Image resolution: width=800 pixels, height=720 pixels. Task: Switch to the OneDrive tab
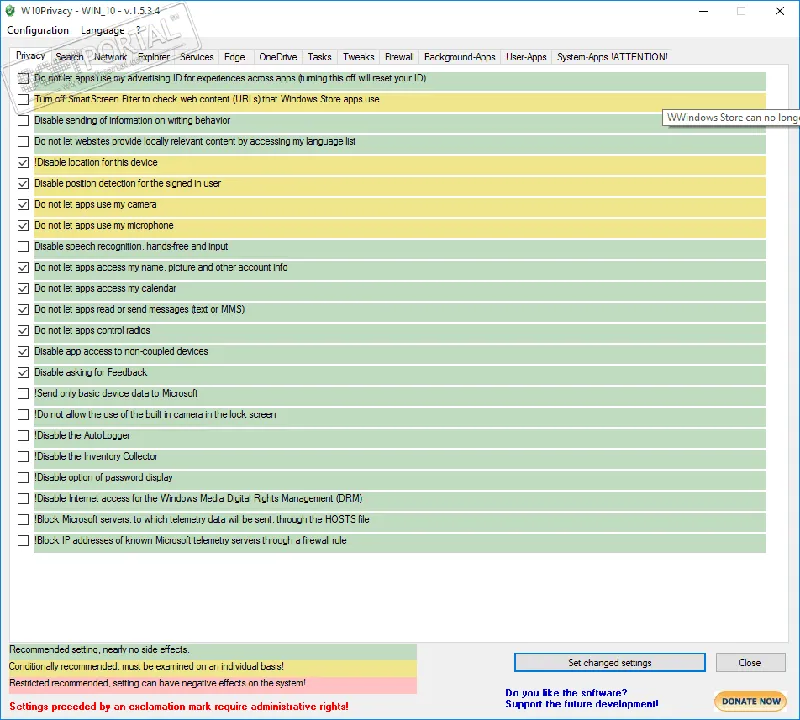(x=278, y=57)
